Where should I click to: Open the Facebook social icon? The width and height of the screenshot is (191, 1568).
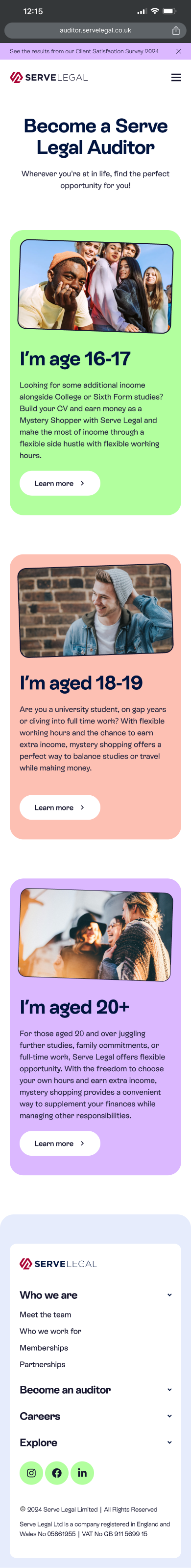pos(57,1473)
